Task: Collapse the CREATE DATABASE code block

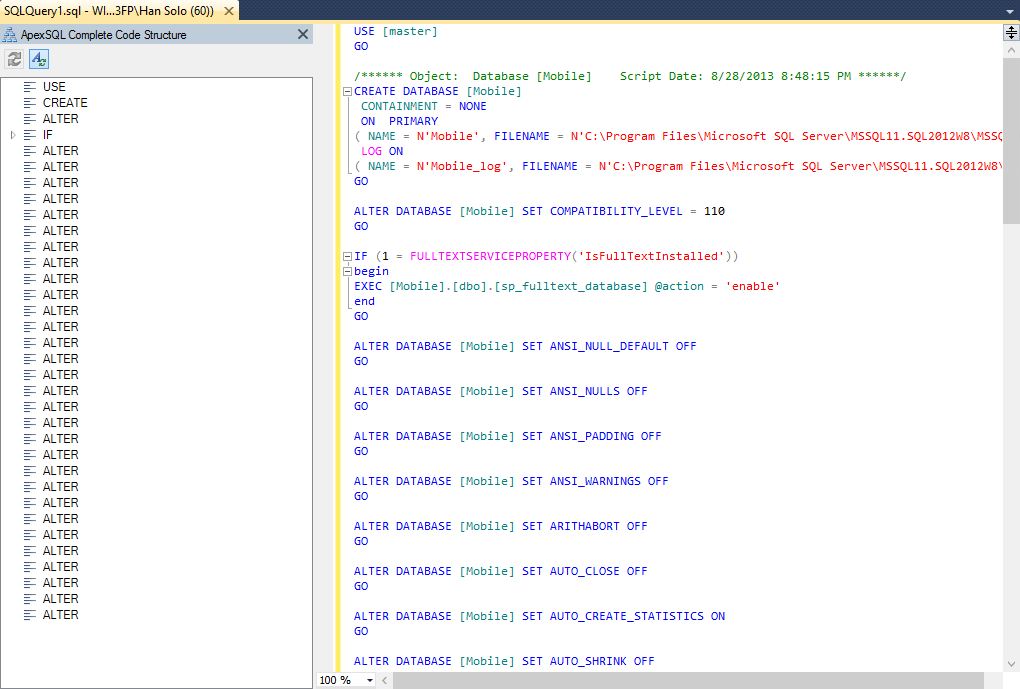Action: point(347,91)
